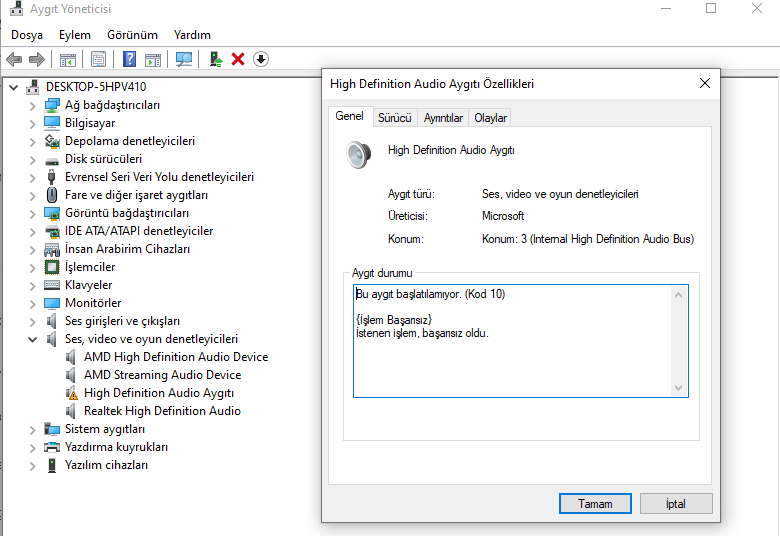Click the Bilgisayar monitor icon

52,122
